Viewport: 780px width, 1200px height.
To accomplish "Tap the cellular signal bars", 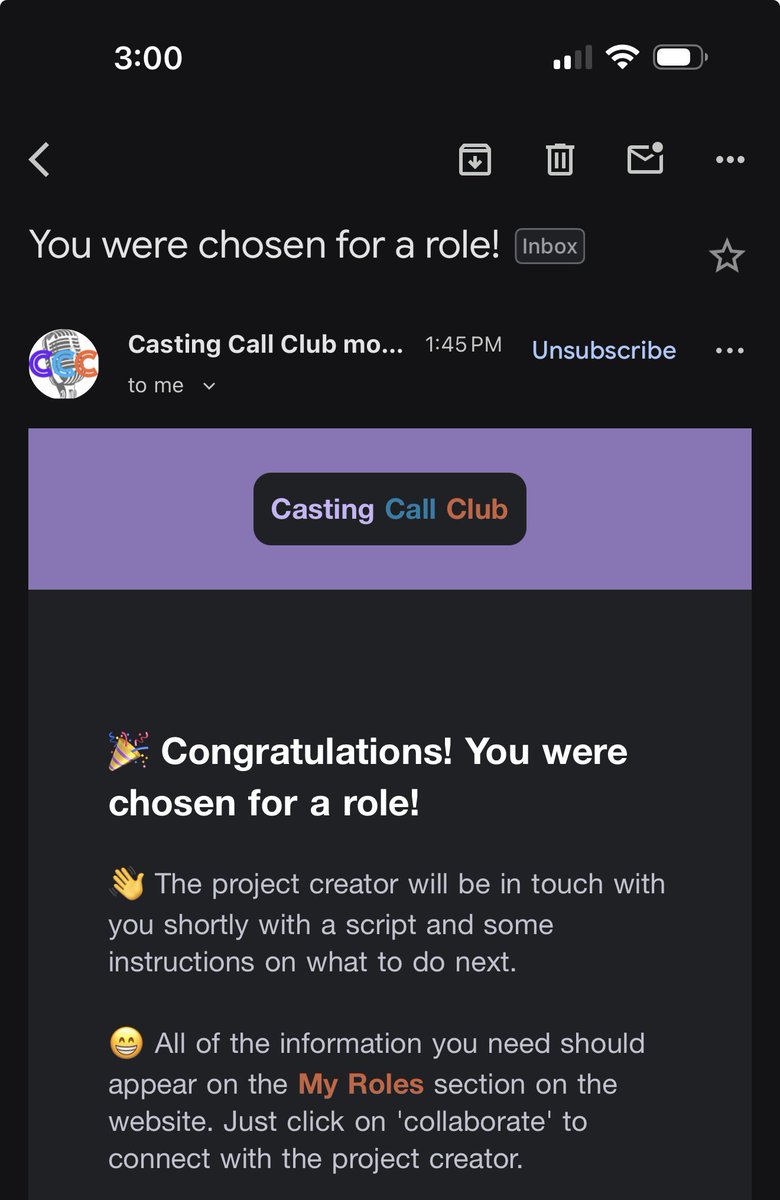I will [572, 59].
